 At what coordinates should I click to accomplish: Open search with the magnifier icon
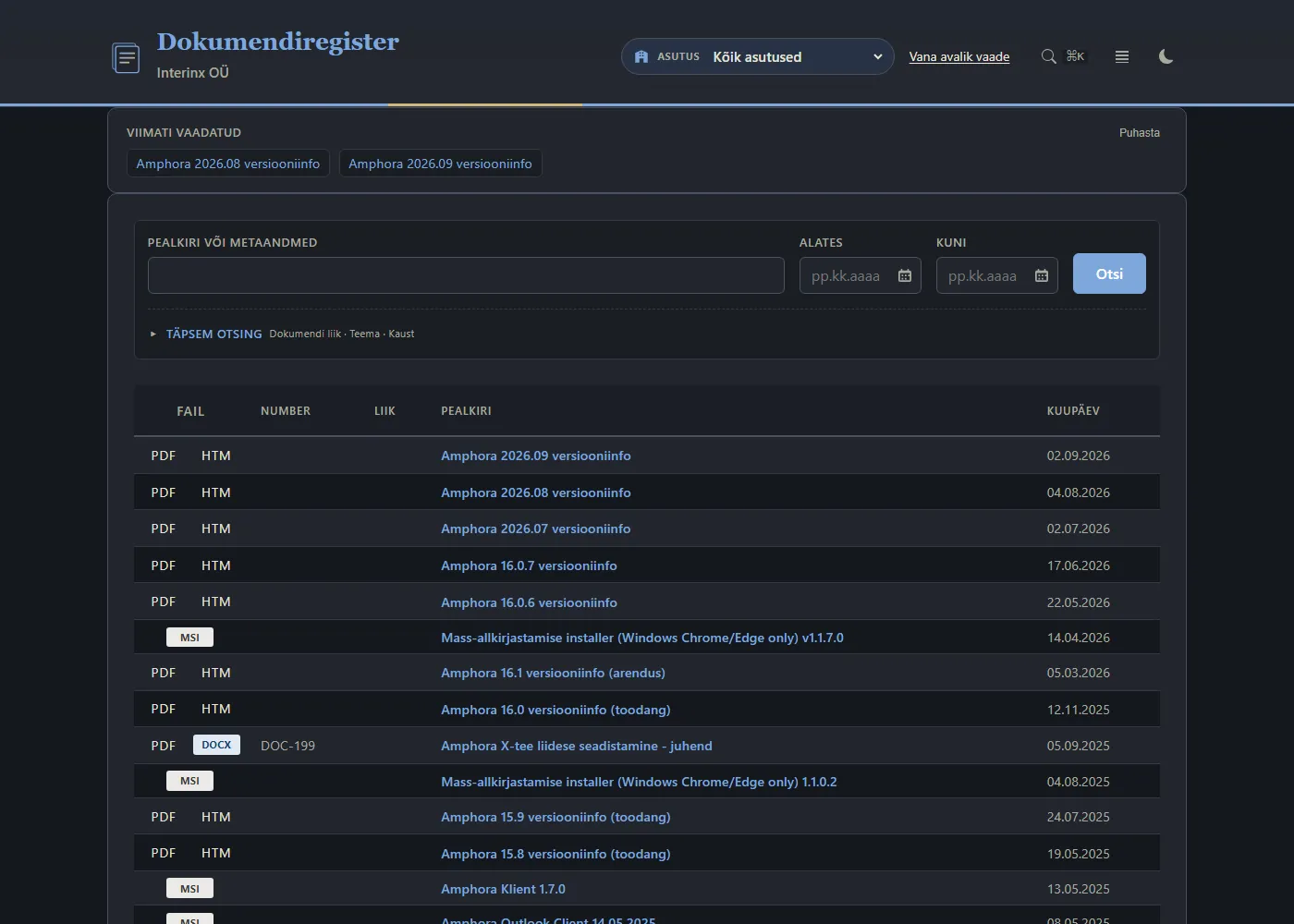[1048, 56]
